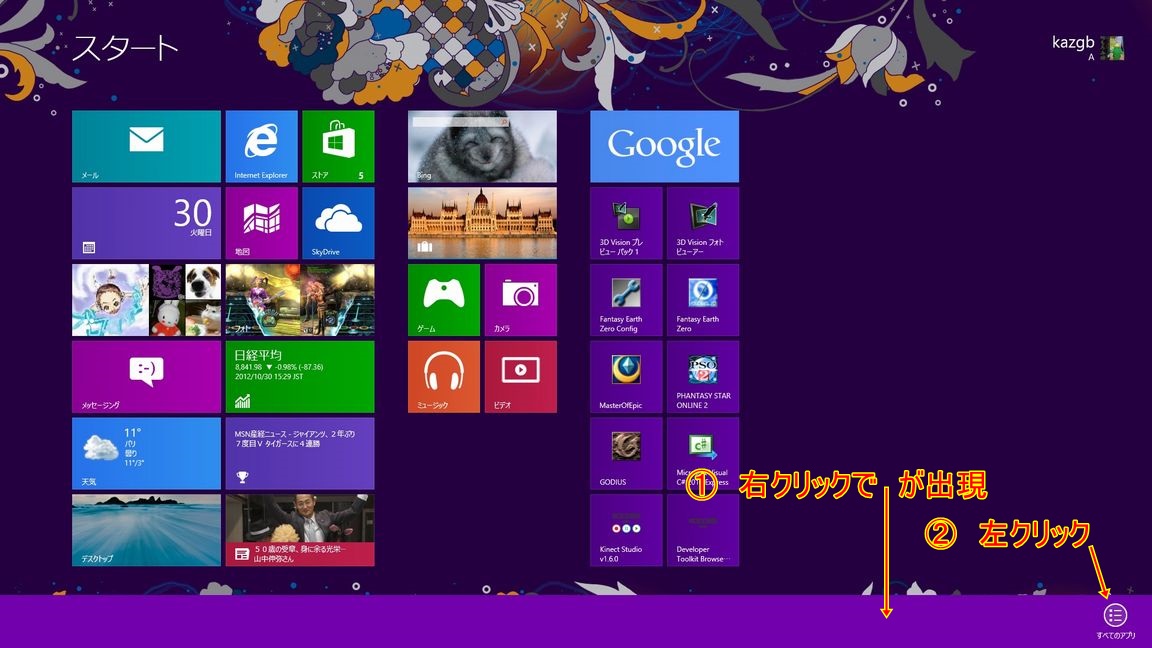Image resolution: width=1152 pixels, height=648 pixels.
Task: Launch the MasterOfEpic tile
Action: (x=626, y=376)
